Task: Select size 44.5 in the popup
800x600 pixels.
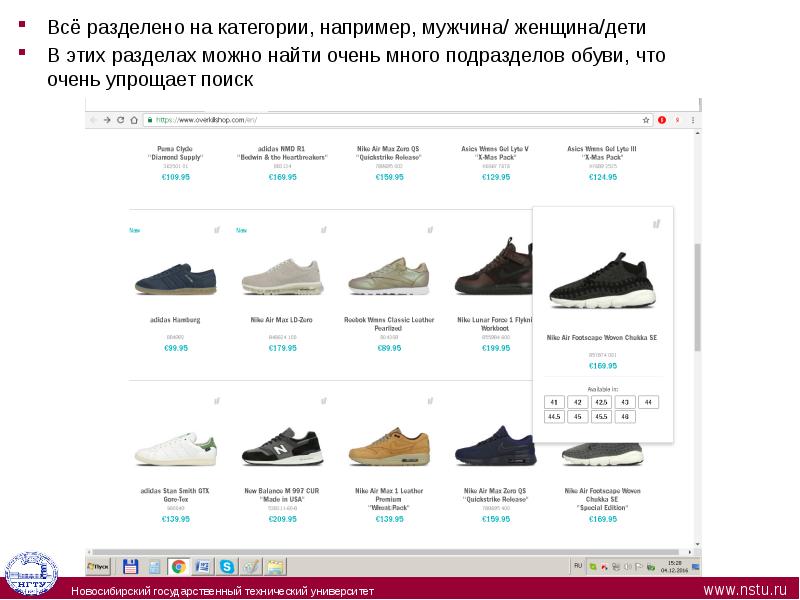Action: click(554, 416)
